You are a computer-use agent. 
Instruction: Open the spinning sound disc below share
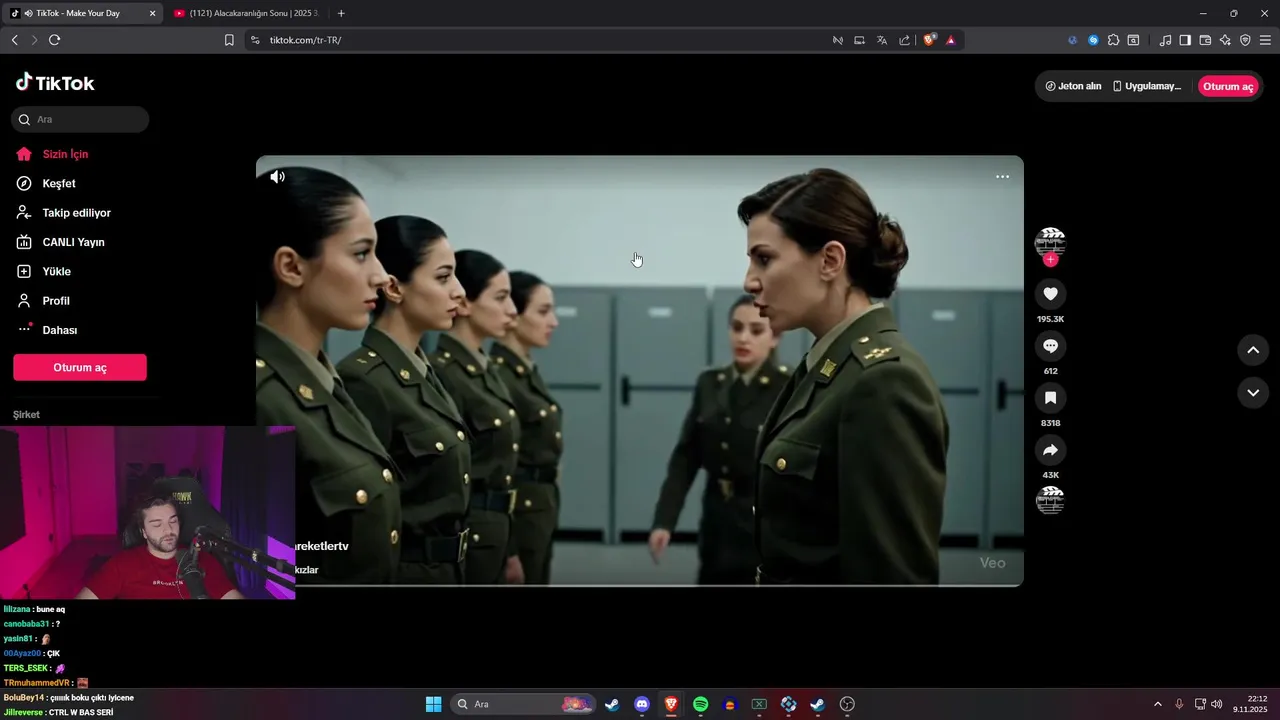pyautogui.click(x=1050, y=500)
